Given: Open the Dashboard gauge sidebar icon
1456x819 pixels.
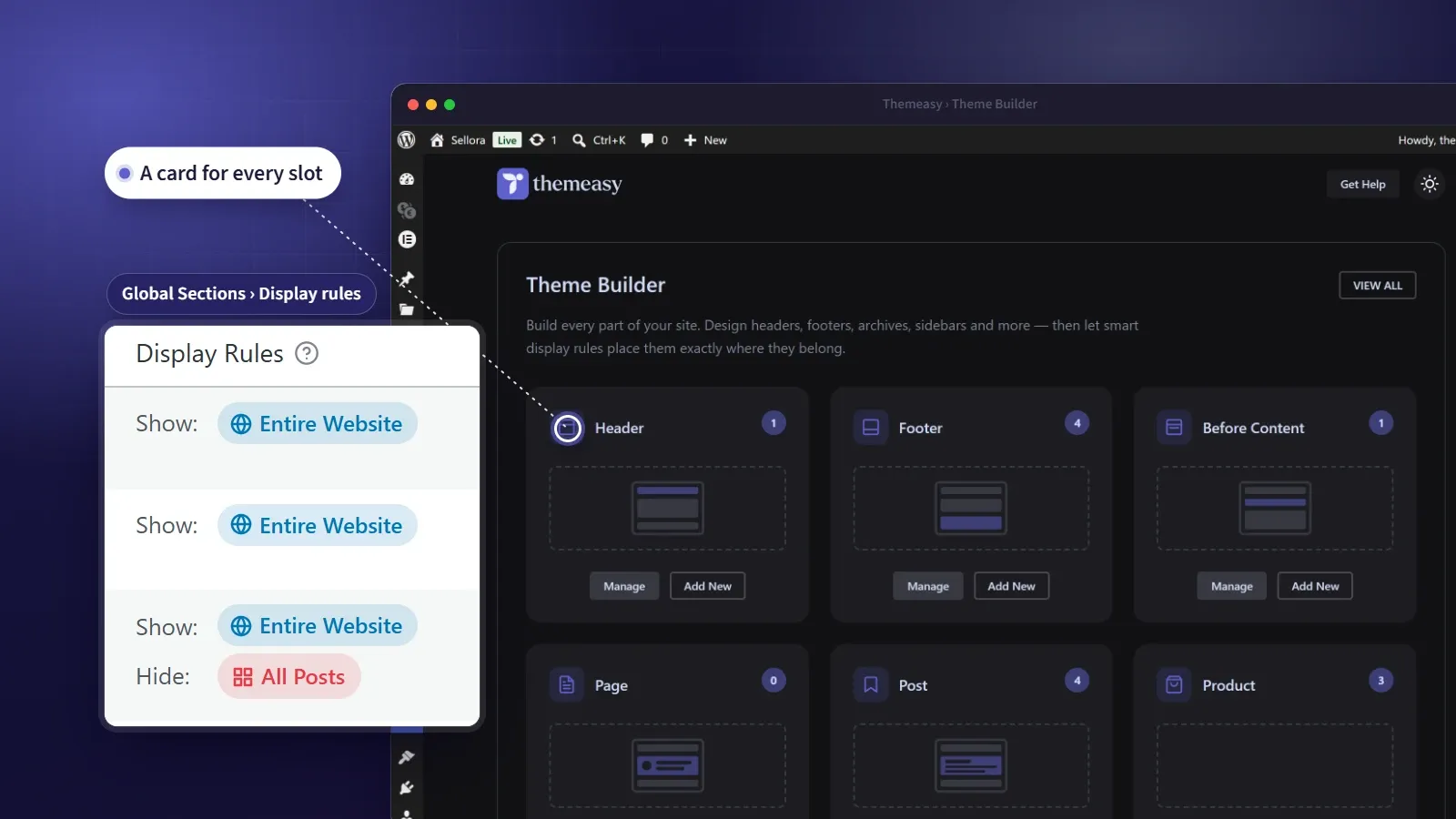Looking at the screenshot, I should [407, 179].
